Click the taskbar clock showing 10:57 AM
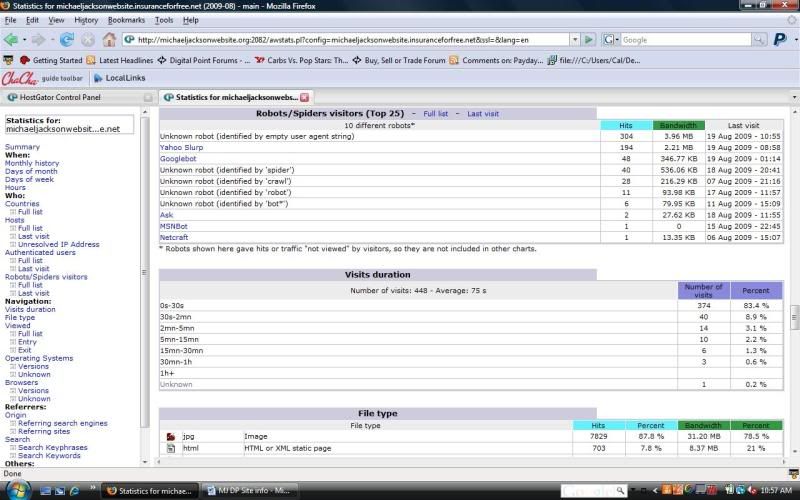 [776, 491]
